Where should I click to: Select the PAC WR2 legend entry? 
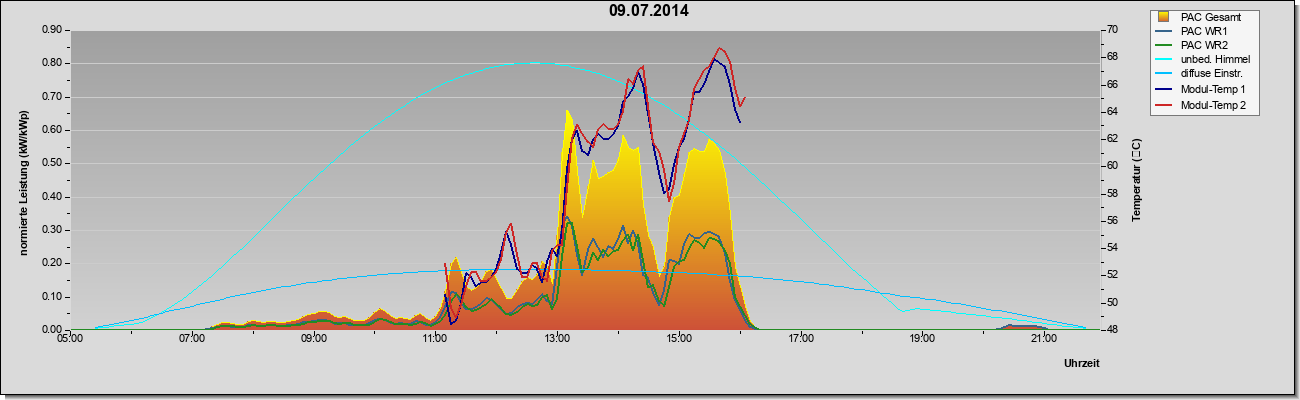click(1203, 45)
